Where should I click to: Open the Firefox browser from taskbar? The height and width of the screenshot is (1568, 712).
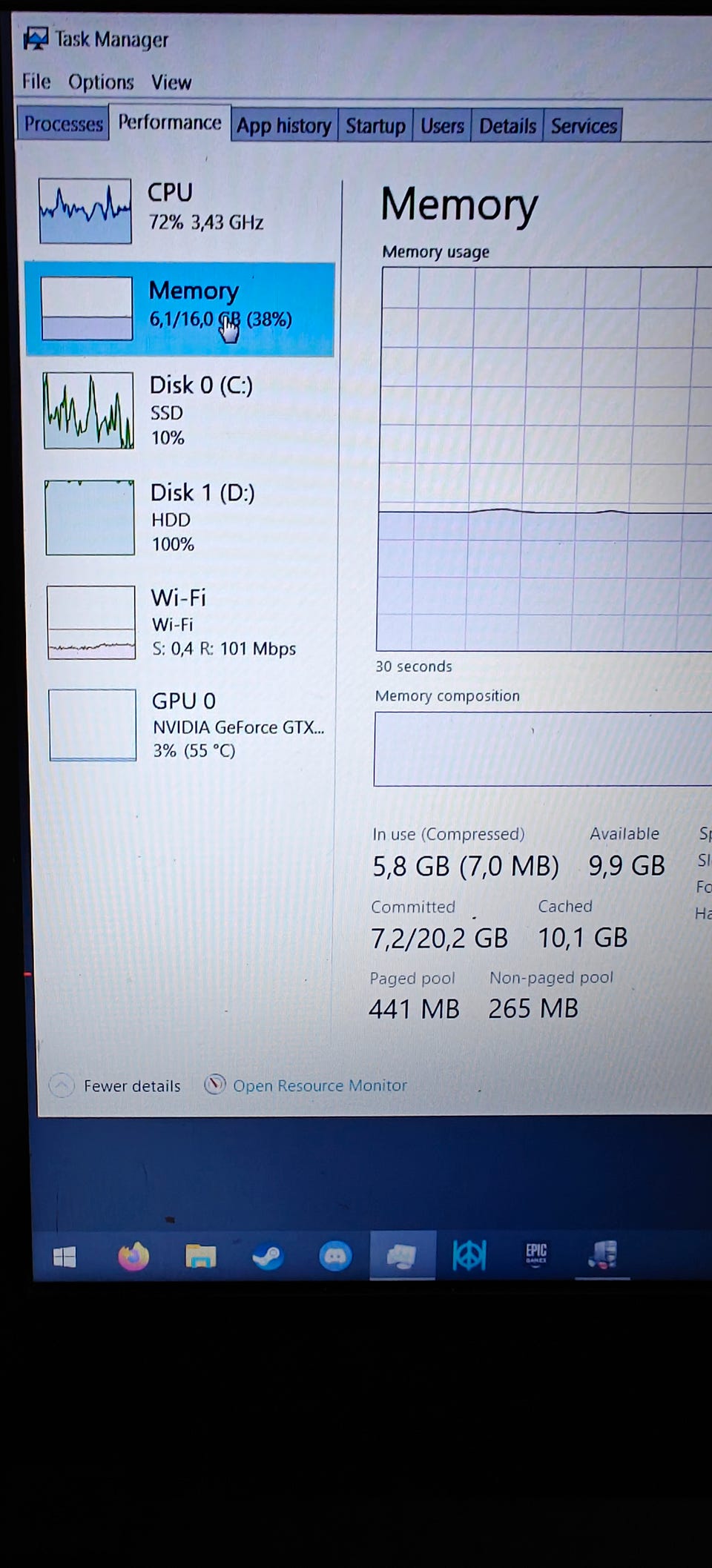[x=133, y=1257]
